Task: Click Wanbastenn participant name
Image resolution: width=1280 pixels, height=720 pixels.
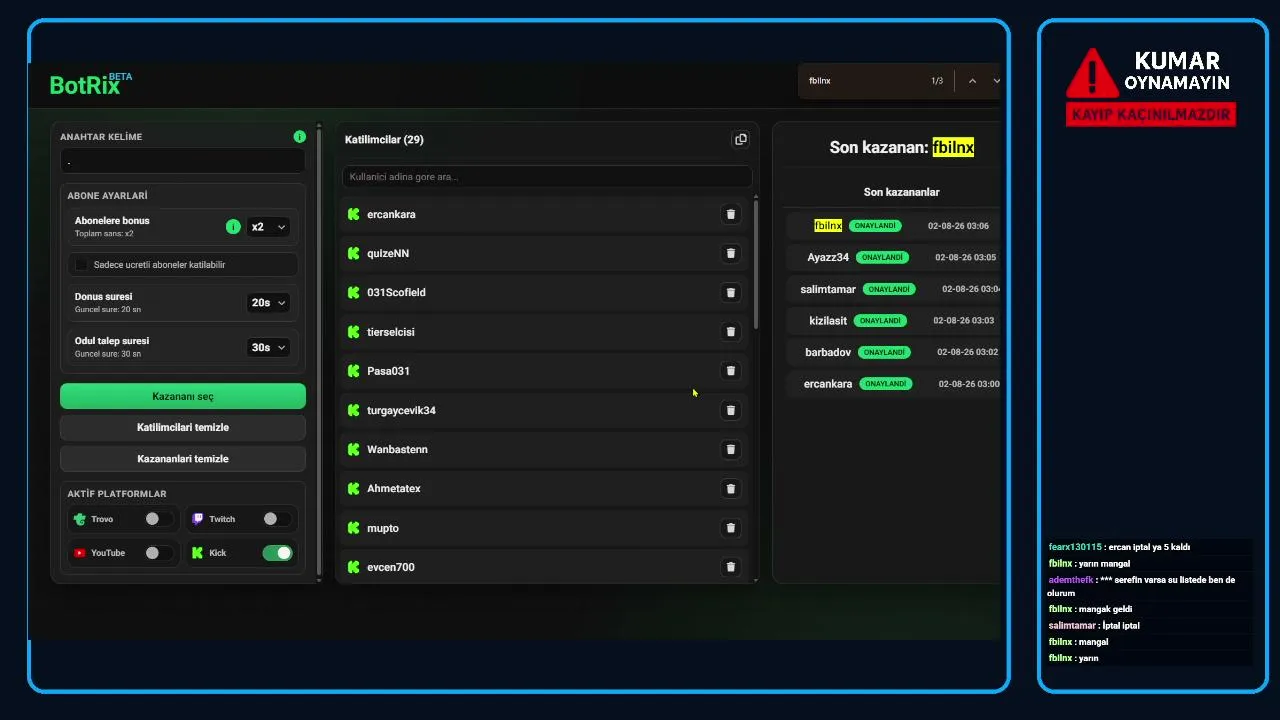Action: coord(397,449)
